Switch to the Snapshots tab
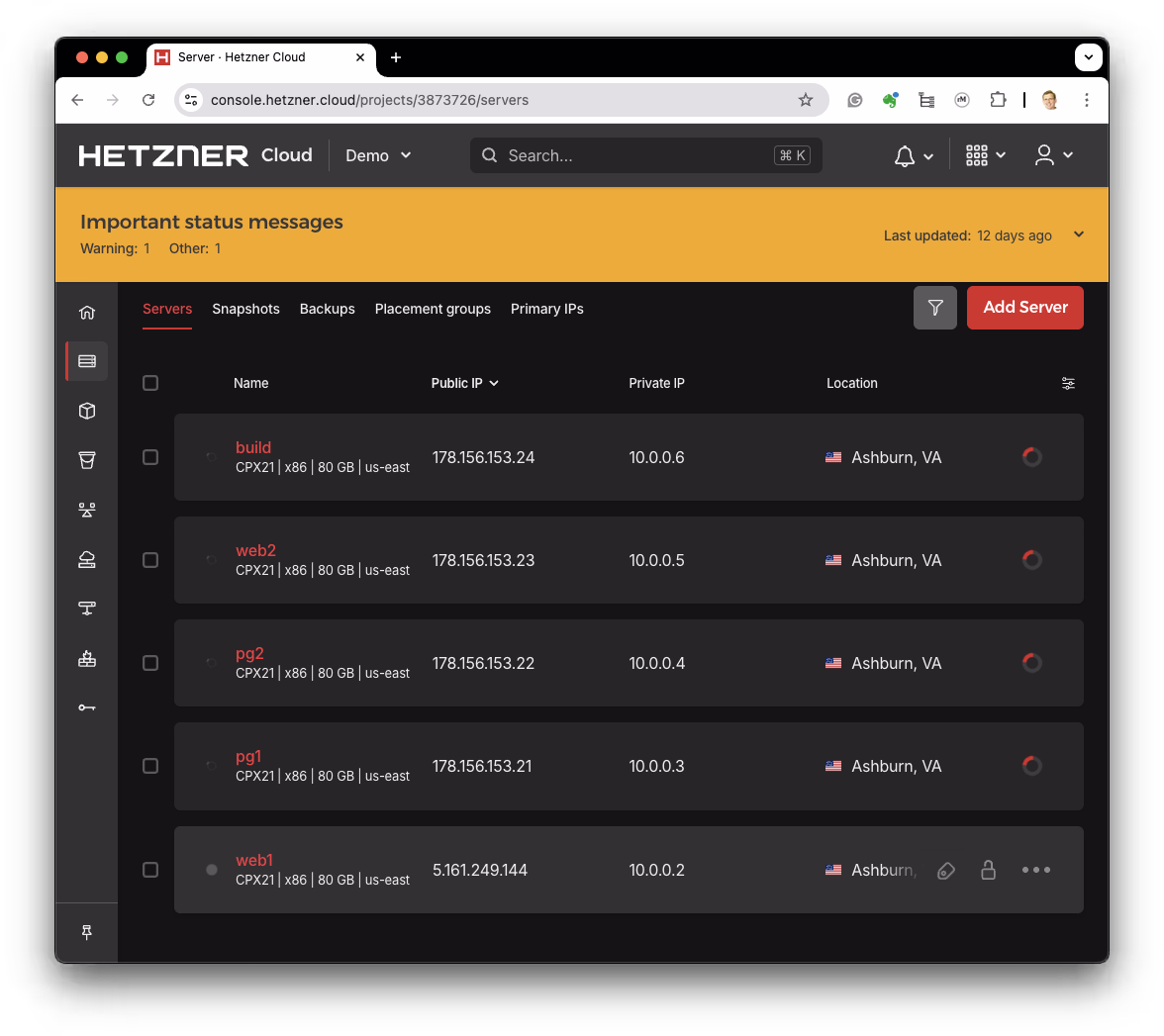The width and height of the screenshot is (1164, 1036). [x=245, y=309]
